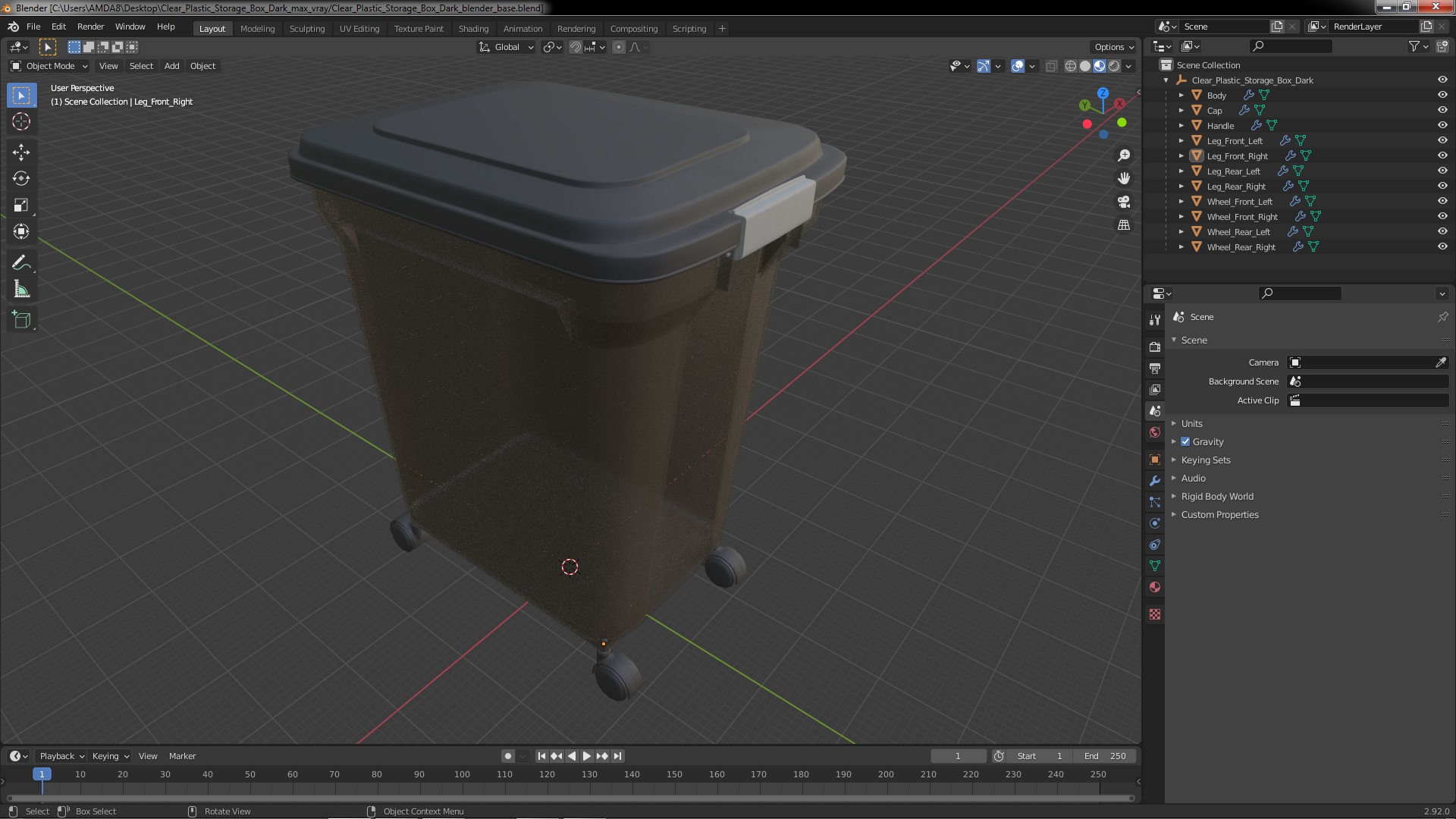Viewport: 1456px width, 819px height.
Task: Expand the Body object in the outliner
Action: coord(1181,95)
